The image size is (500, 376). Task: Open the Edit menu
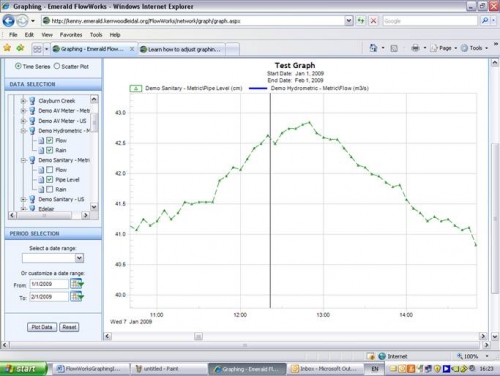[29, 35]
